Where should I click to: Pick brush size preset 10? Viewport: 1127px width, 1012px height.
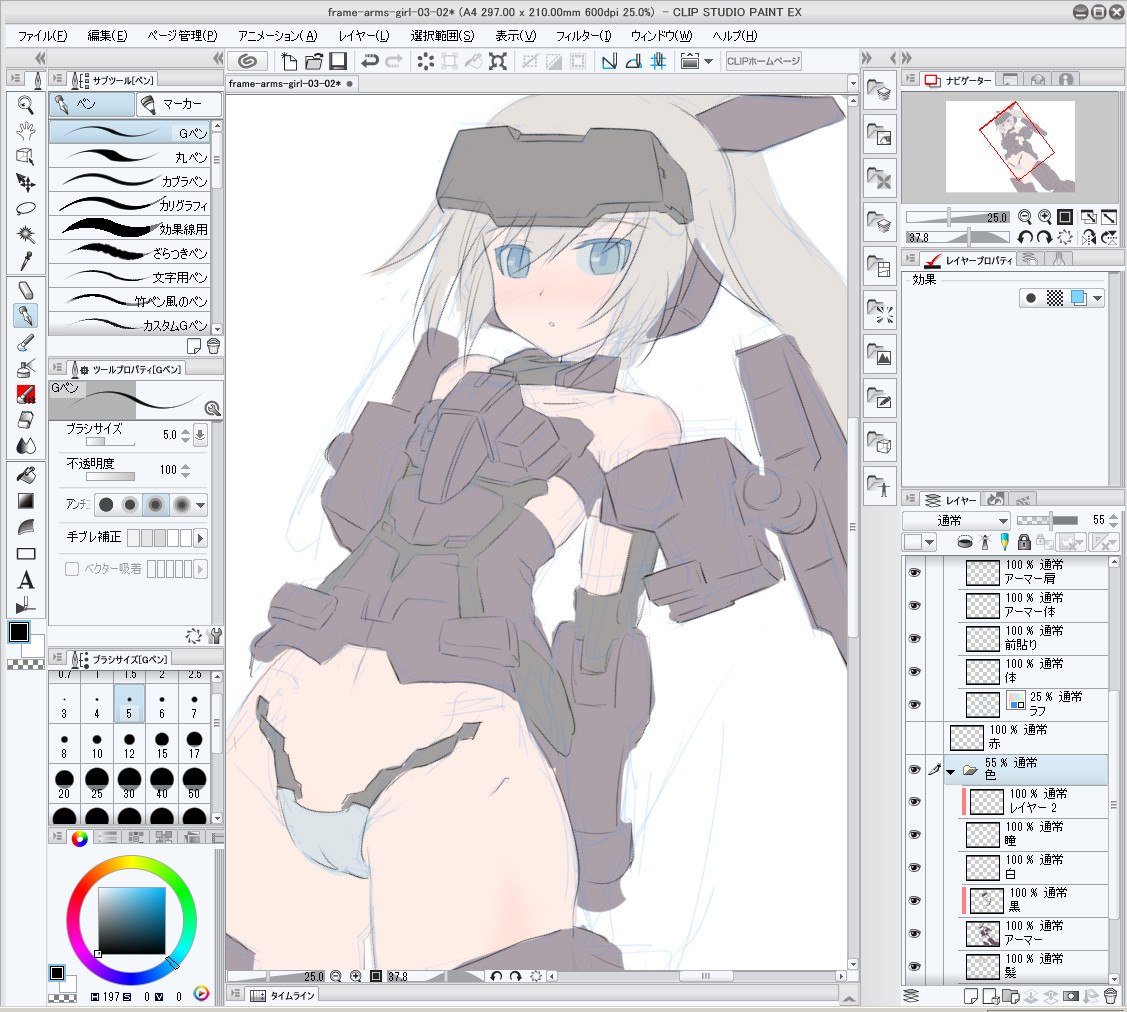[97, 745]
